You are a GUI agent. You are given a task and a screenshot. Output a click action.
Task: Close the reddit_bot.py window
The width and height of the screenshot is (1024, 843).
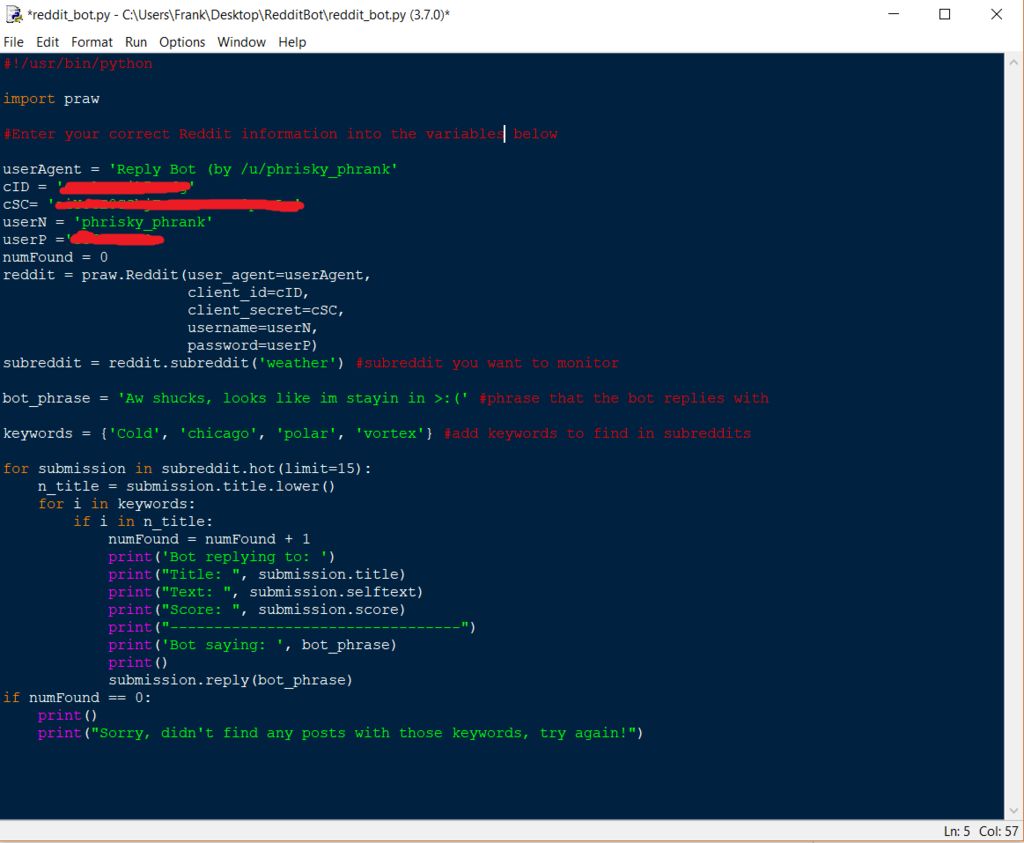(x=996, y=14)
